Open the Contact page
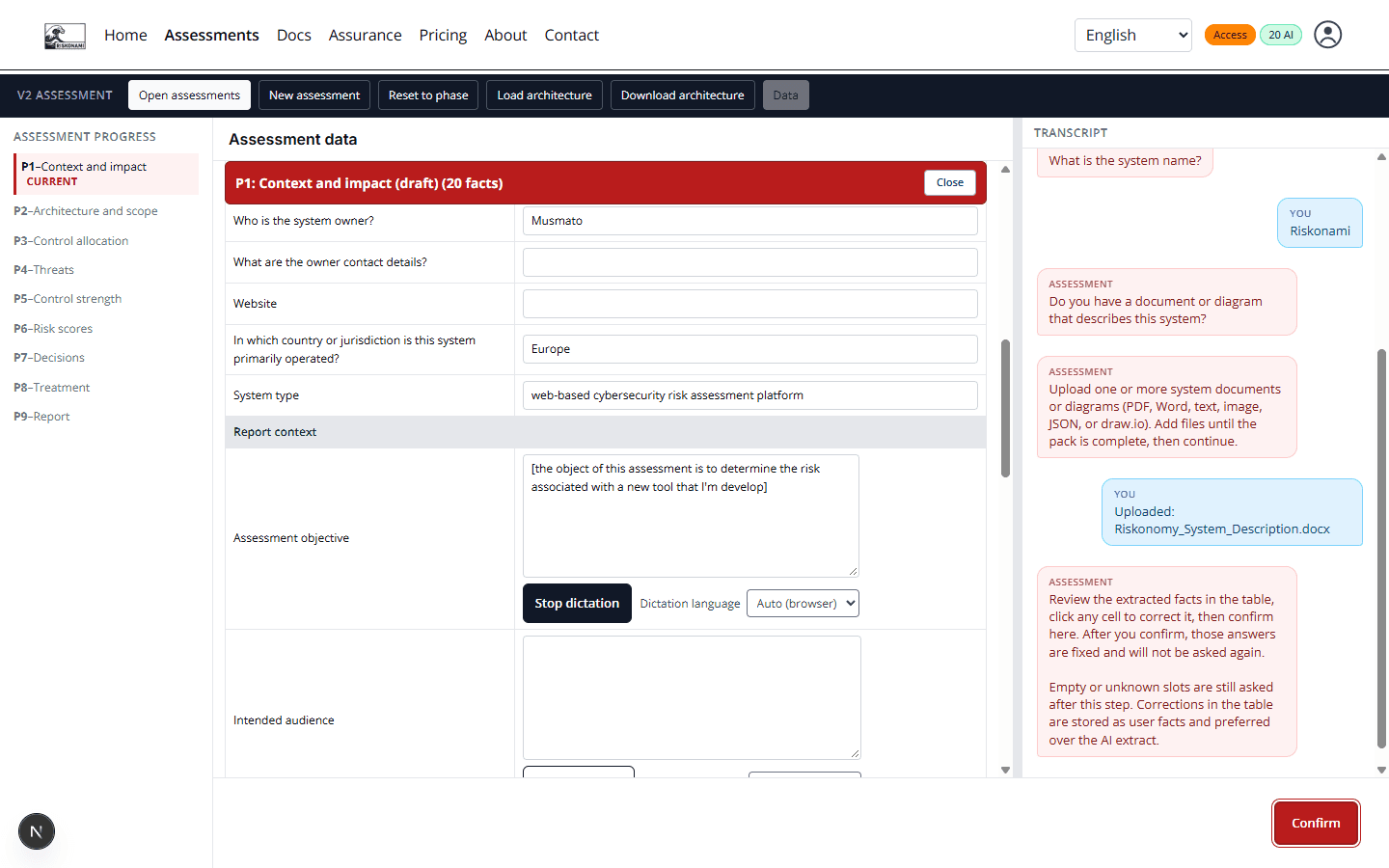Image resolution: width=1389 pixels, height=868 pixels. pyautogui.click(x=572, y=36)
